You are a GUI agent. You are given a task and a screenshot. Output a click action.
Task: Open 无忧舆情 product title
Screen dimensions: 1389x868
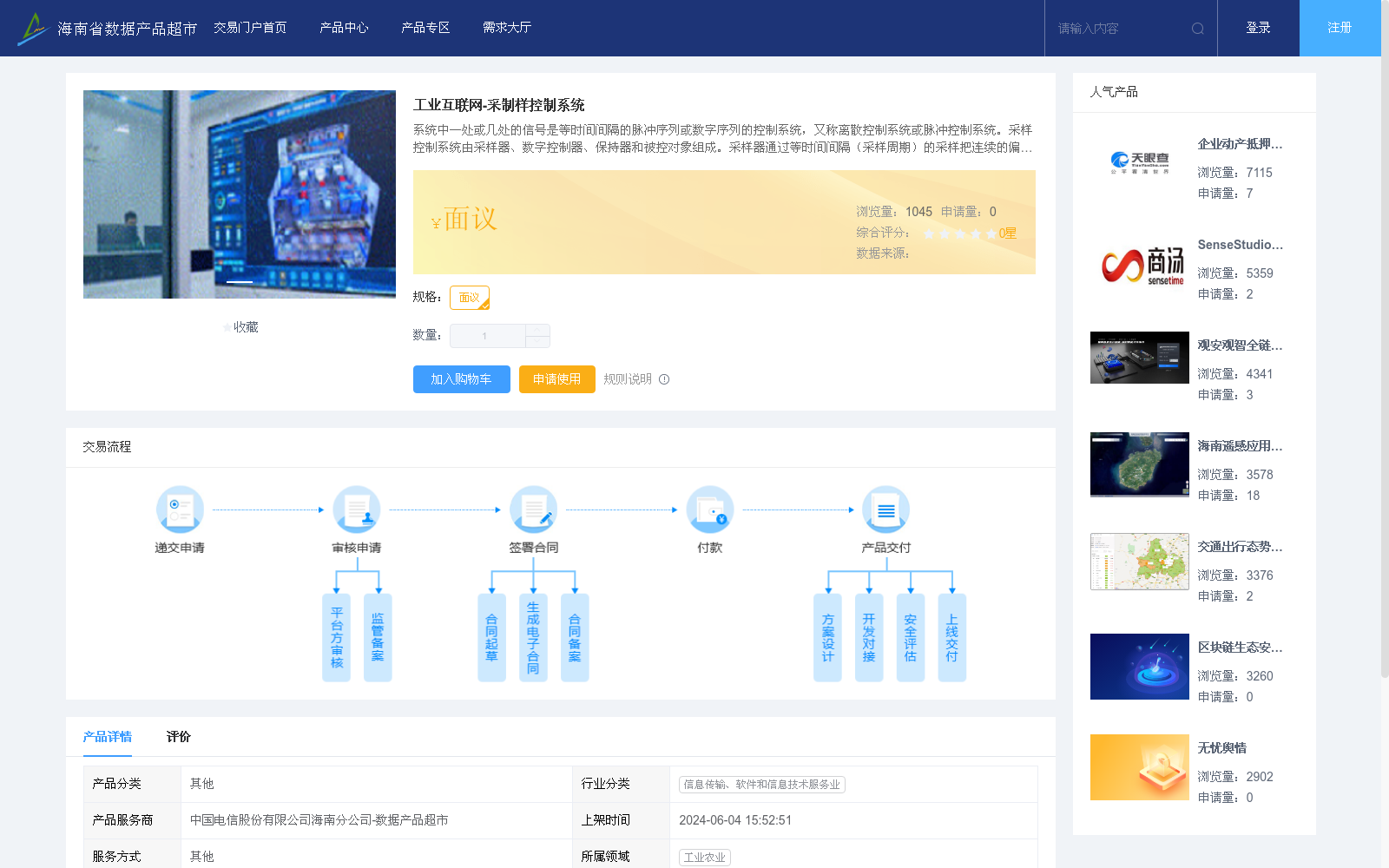(x=1222, y=748)
